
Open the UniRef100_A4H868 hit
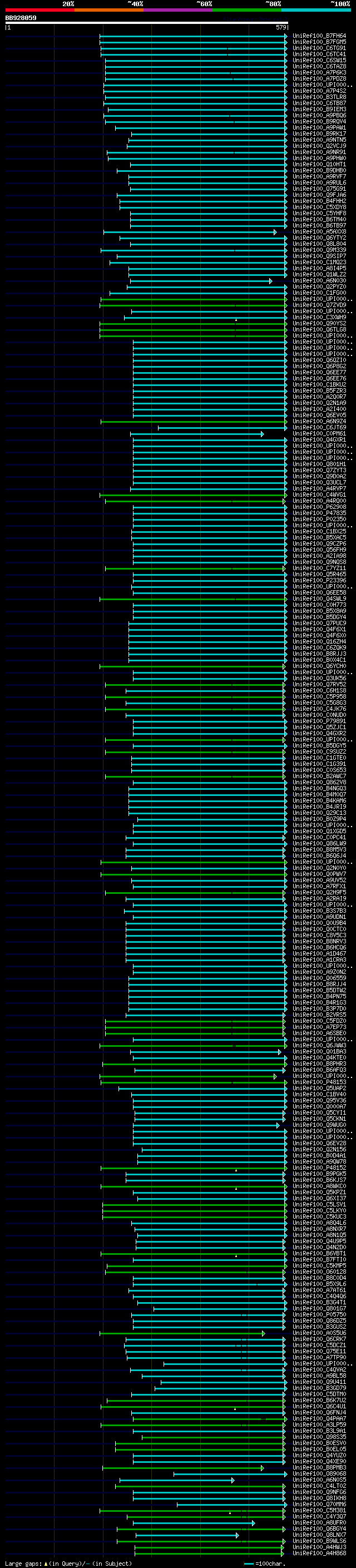[x=319, y=1554]
